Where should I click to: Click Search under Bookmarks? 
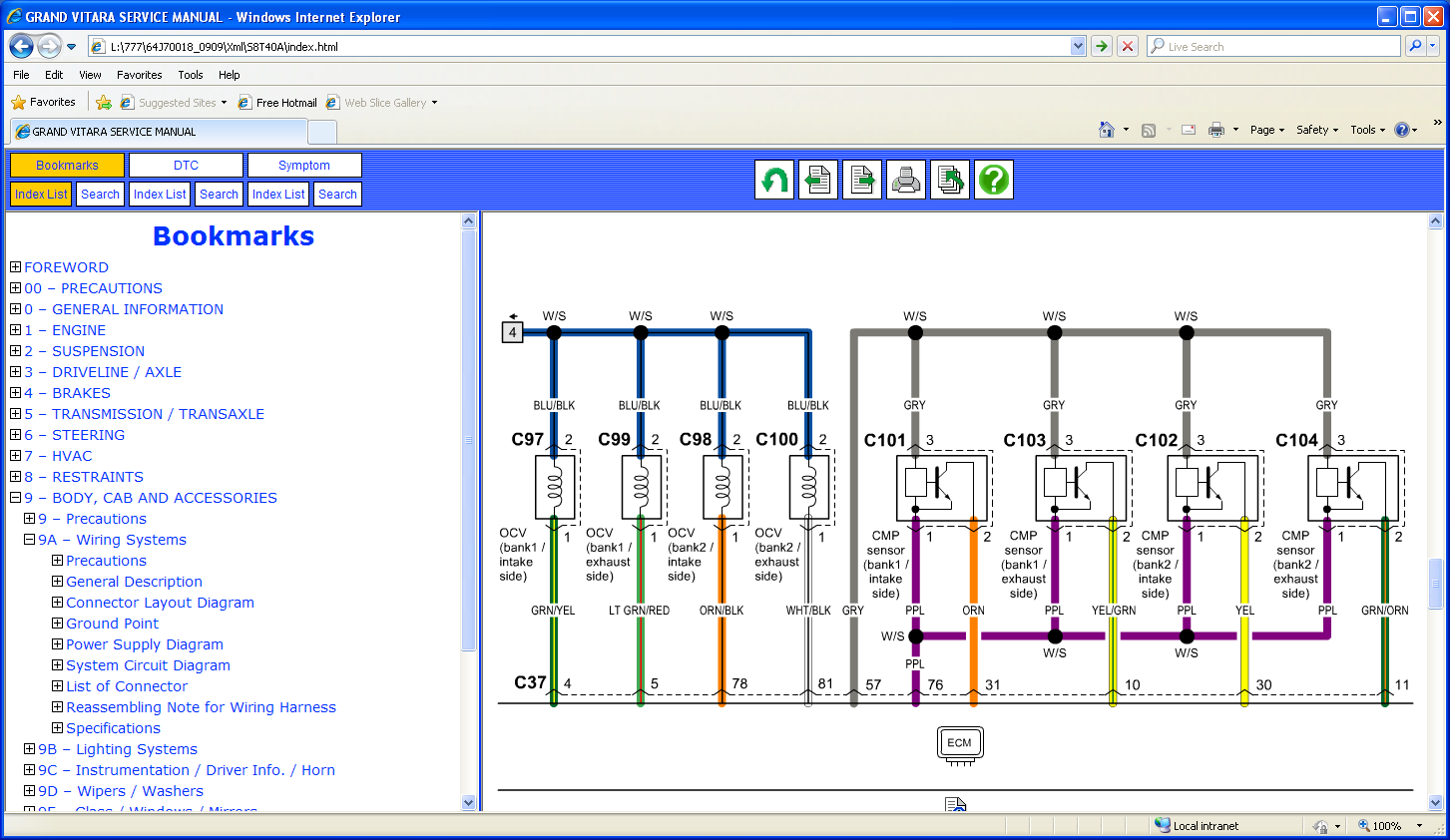tap(100, 195)
